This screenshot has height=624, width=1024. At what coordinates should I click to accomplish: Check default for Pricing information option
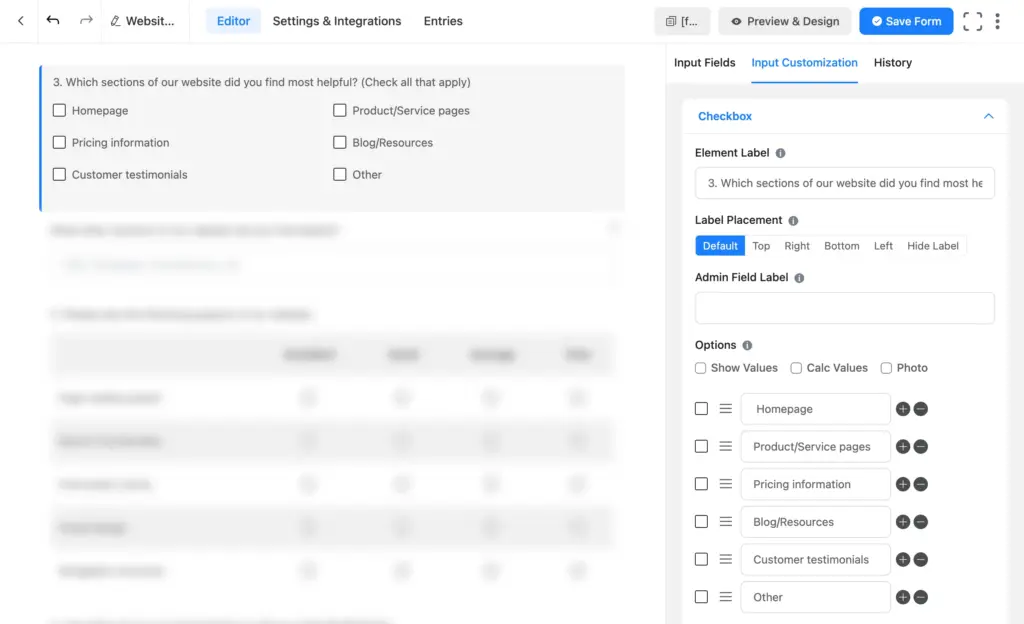pyautogui.click(x=701, y=484)
